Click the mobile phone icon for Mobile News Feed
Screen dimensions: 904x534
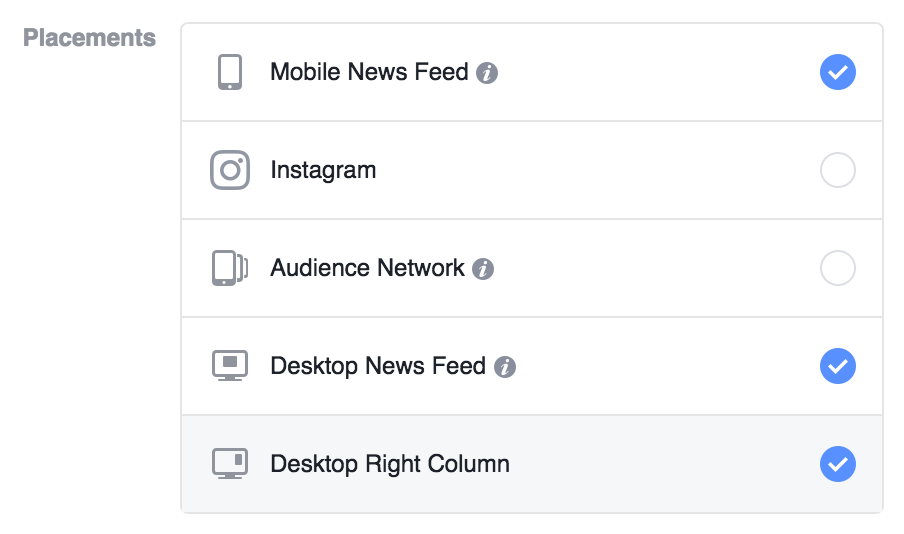tap(229, 72)
